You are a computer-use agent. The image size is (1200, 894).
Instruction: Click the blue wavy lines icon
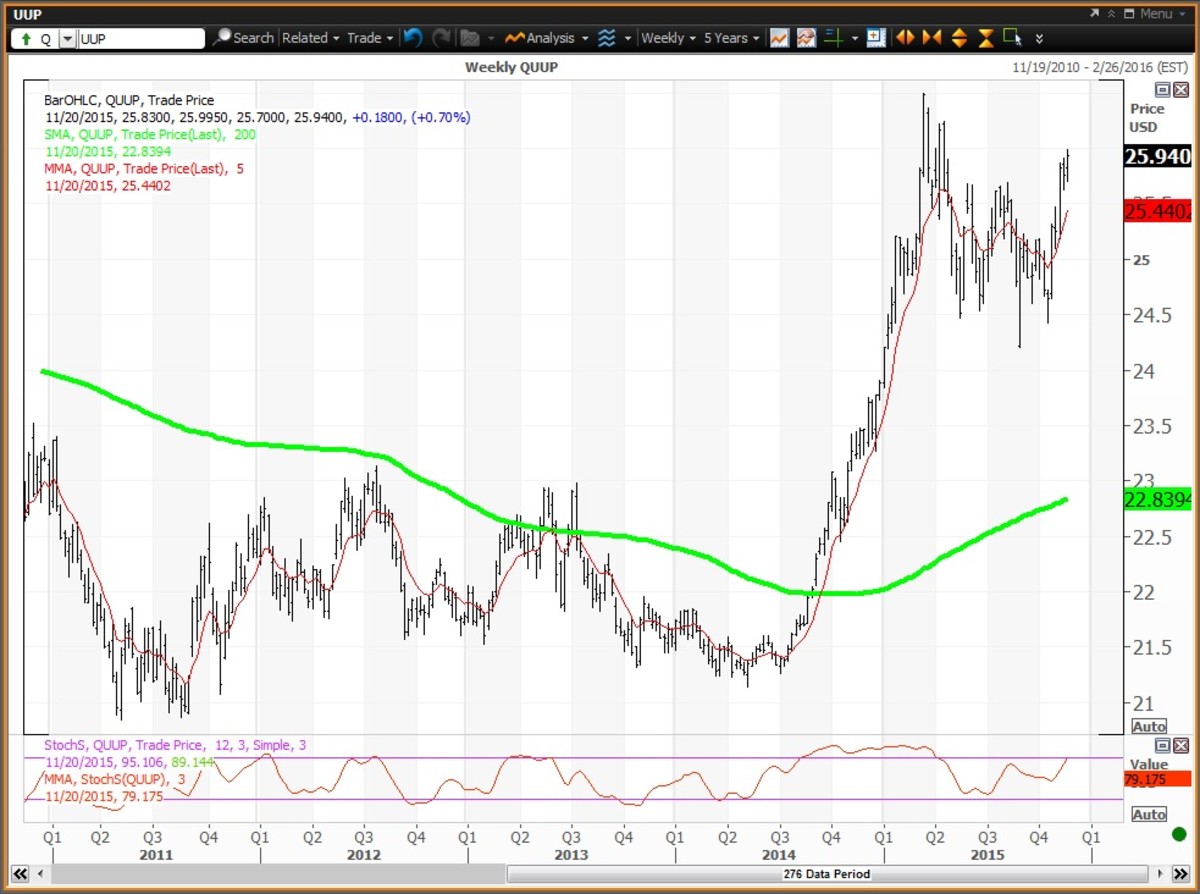click(606, 38)
